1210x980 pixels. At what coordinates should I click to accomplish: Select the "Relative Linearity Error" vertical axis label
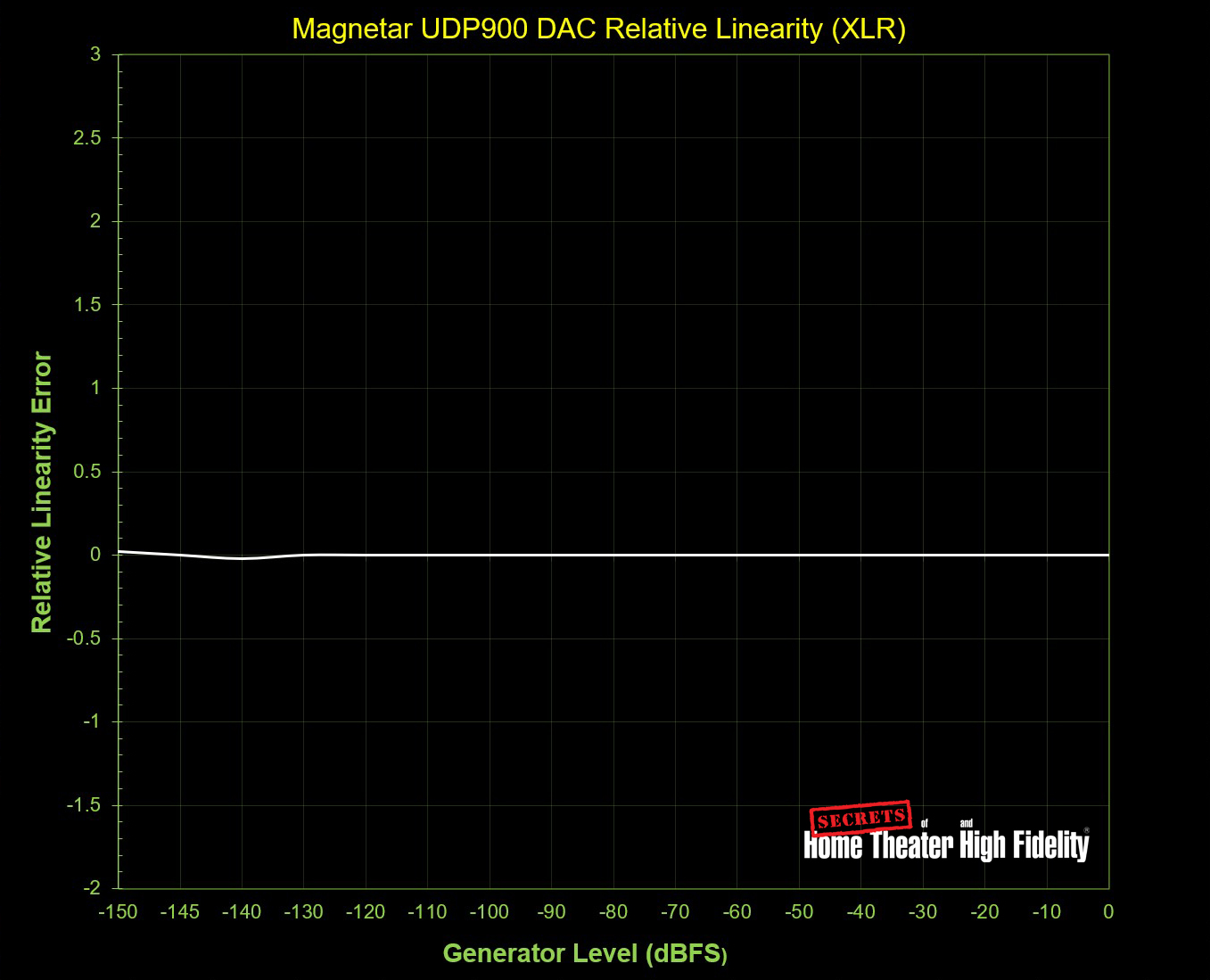(42, 492)
